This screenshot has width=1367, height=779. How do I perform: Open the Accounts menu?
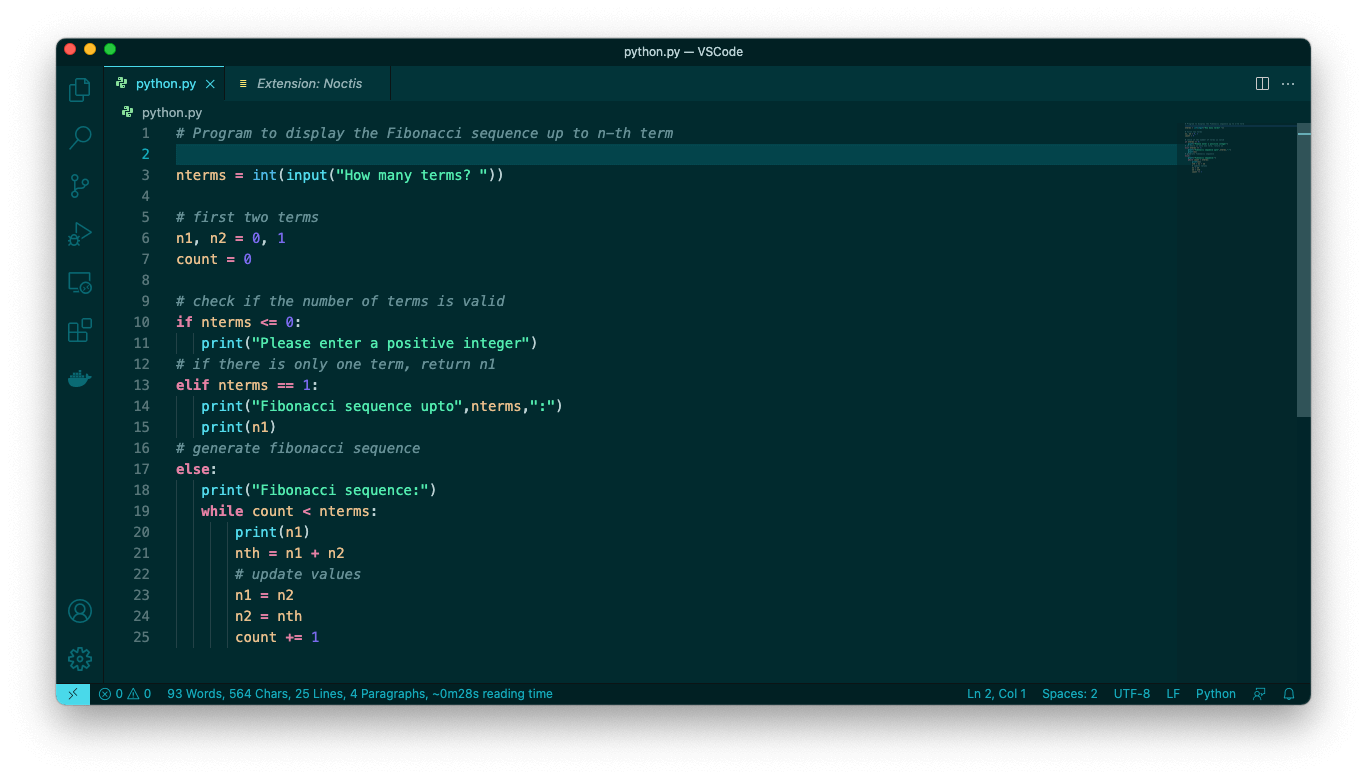coord(80,611)
